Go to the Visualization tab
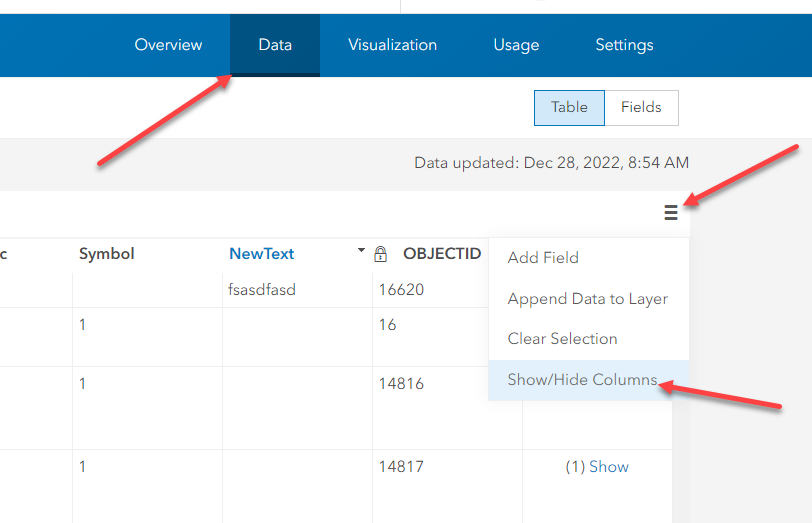 point(392,45)
